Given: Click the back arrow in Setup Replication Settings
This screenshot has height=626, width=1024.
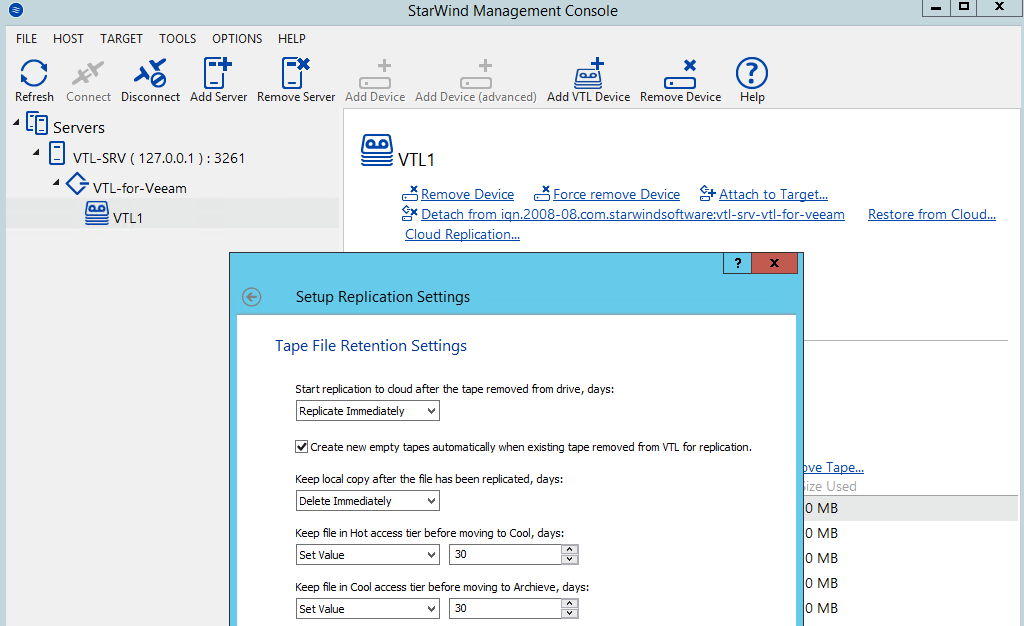Looking at the screenshot, I should pyautogui.click(x=251, y=297).
